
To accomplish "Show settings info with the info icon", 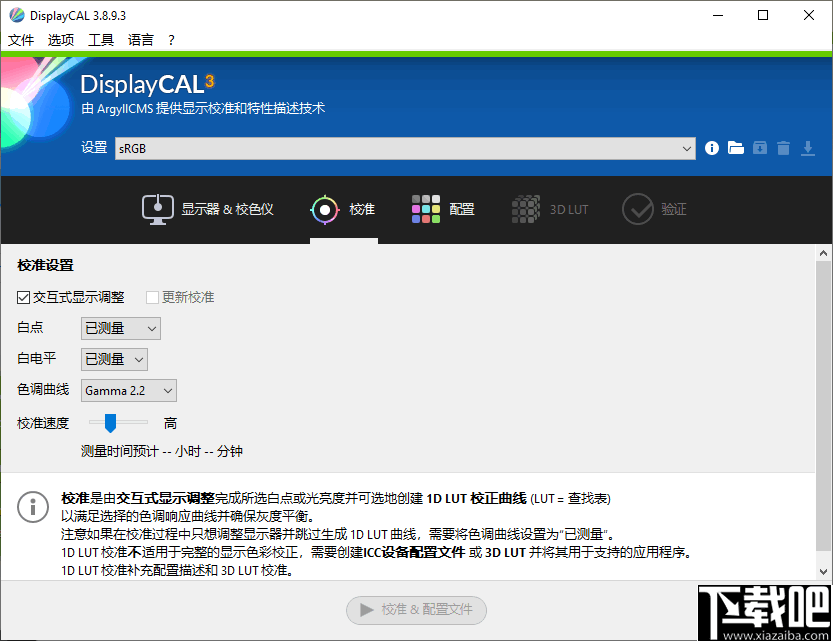I will pos(711,147).
